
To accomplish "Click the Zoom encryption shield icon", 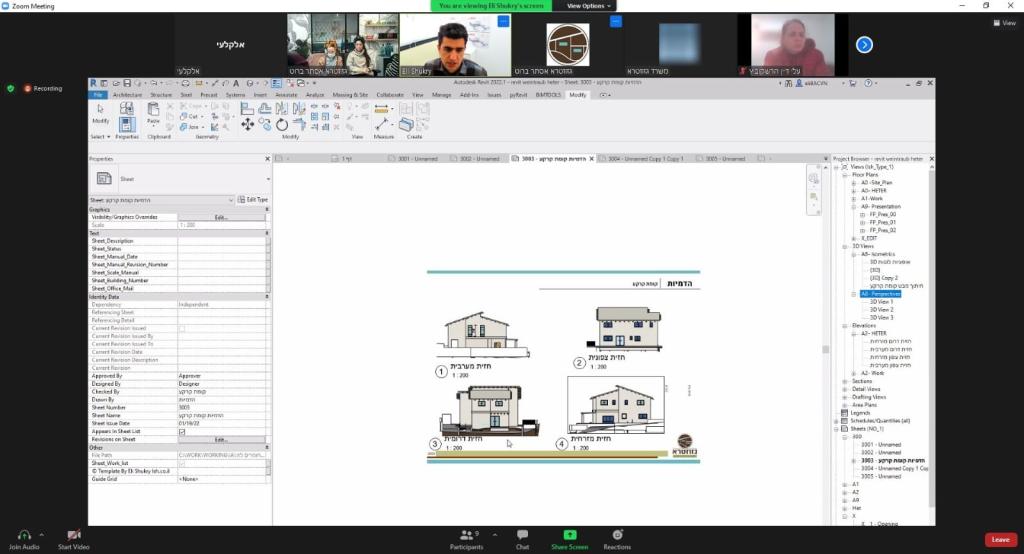I will (10, 88).
